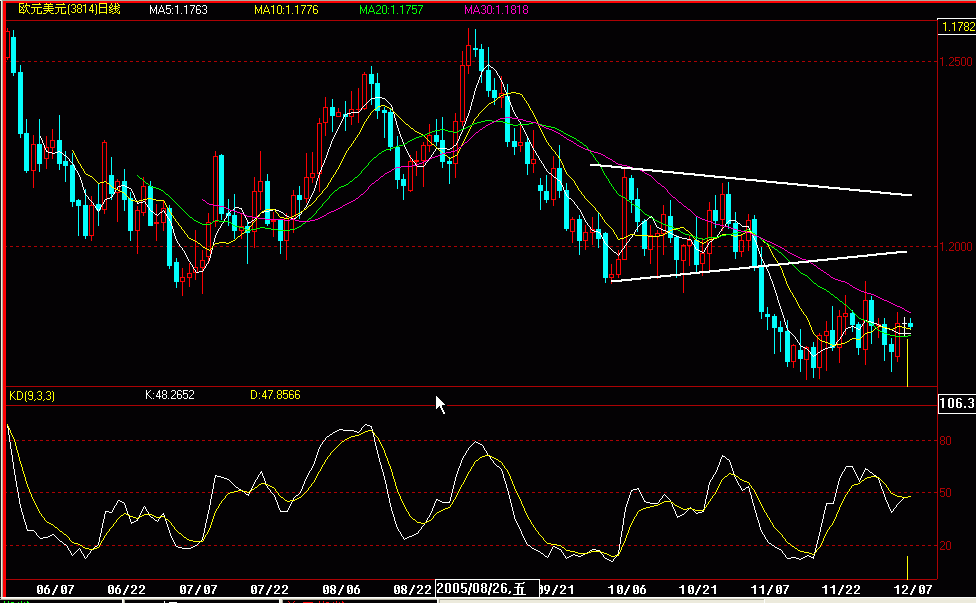Click the 08/06 date label
This screenshot has height=603, width=976.
click(x=341, y=589)
